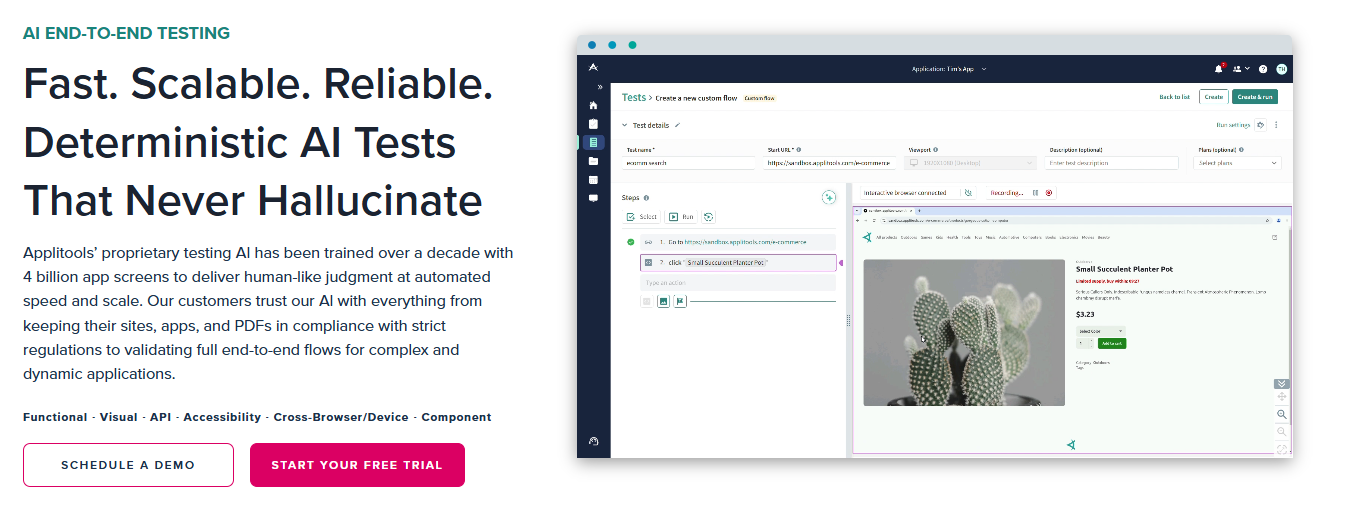This screenshot has width=1361, height=519.
Task: Click the Tests breadcrumb link
Action: (x=633, y=97)
